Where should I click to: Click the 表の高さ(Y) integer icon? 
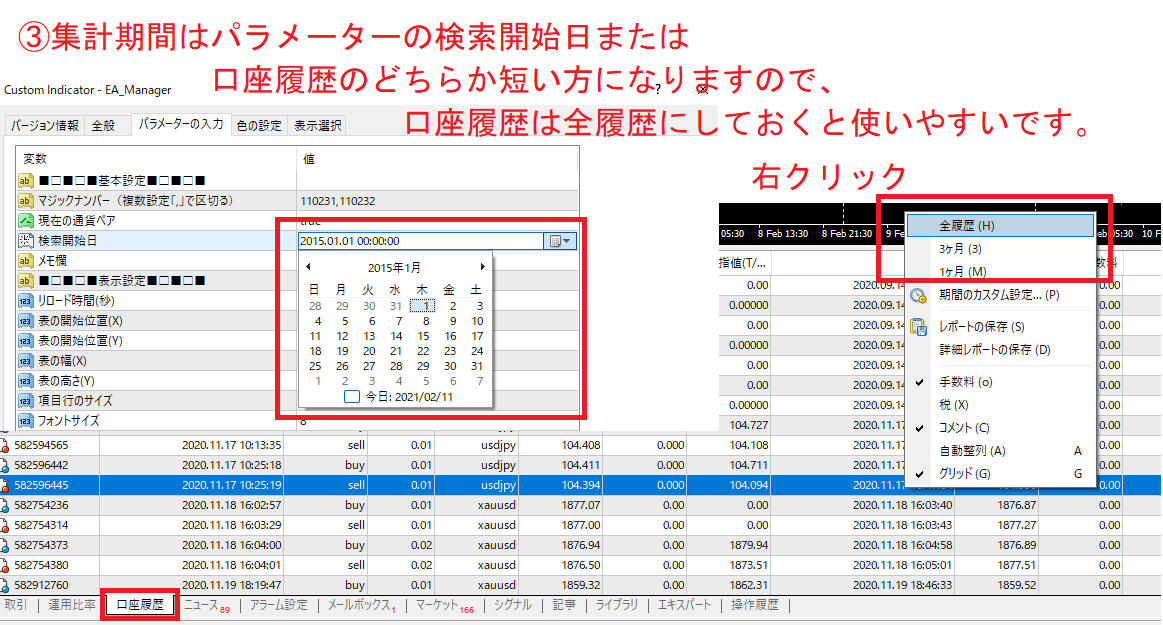pyautogui.click(x=25, y=381)
